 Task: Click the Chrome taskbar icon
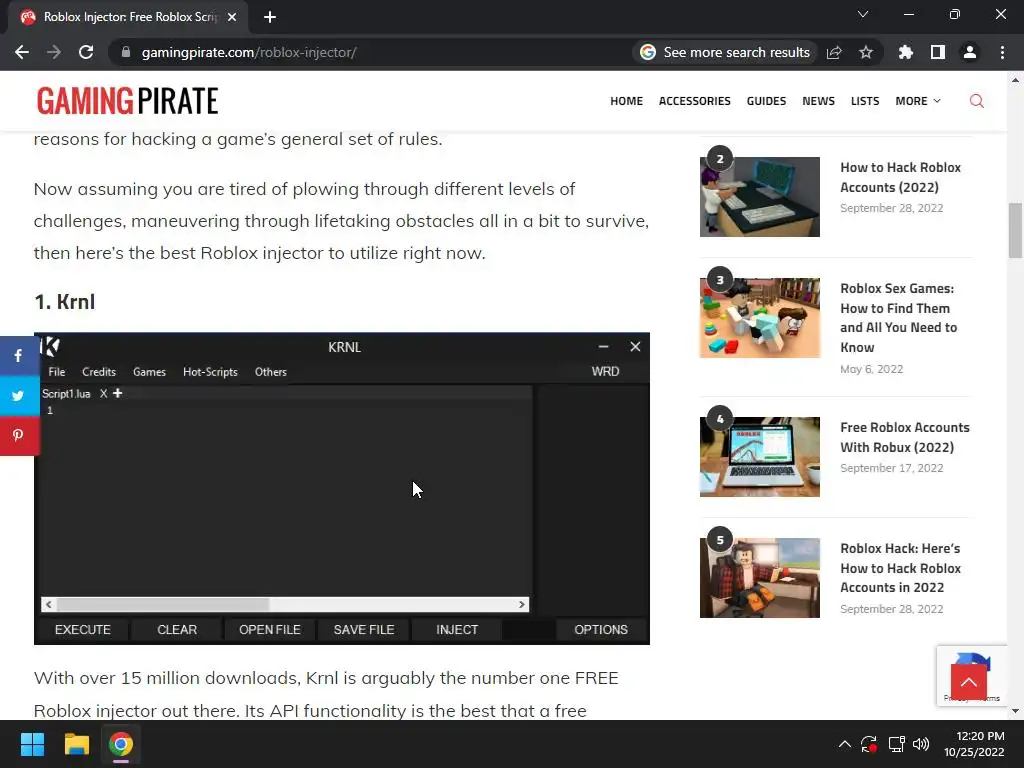[x=121, y=744]
